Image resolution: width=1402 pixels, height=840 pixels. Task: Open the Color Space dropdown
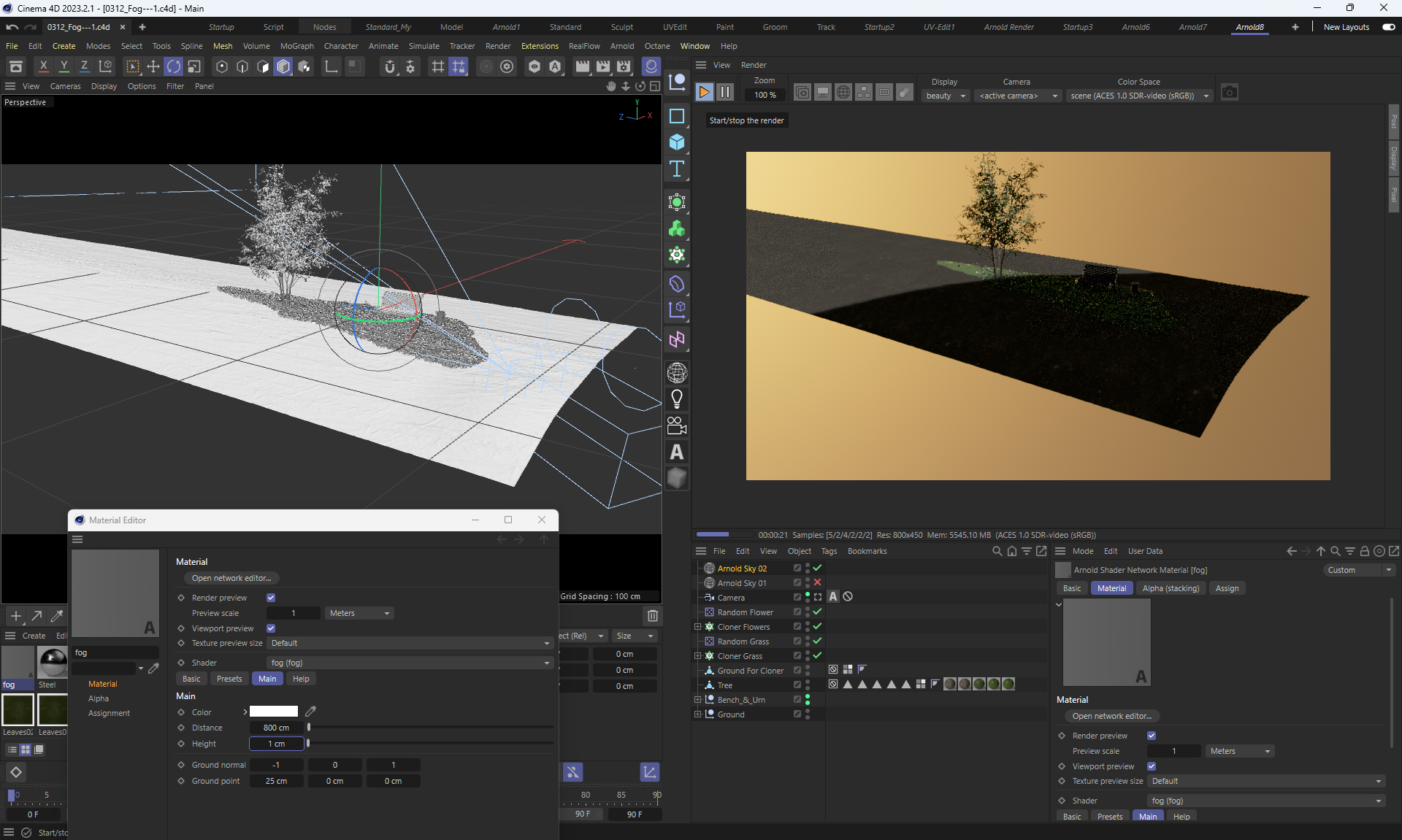tap(1138, 96)
